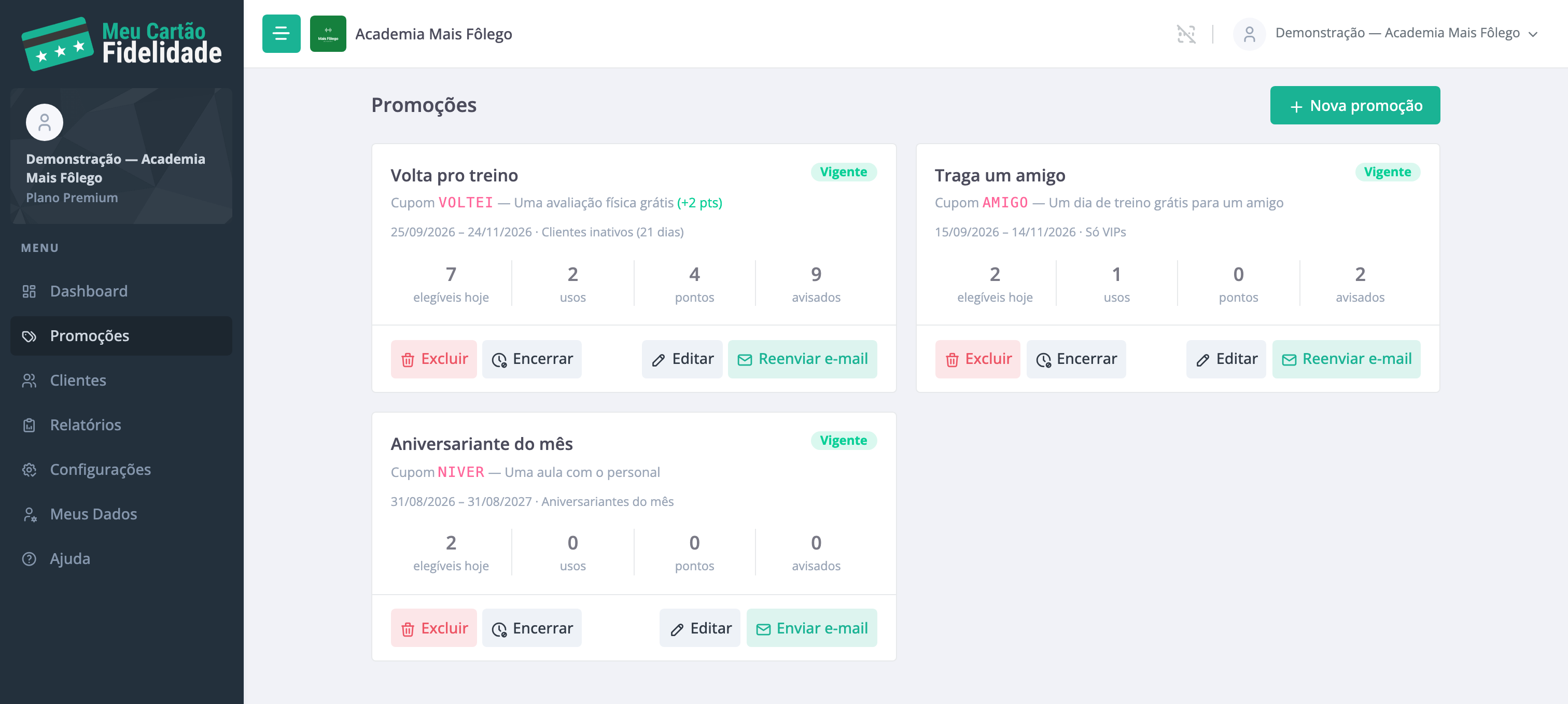Edit the Volta pro treino promotion

click(682, 359)
